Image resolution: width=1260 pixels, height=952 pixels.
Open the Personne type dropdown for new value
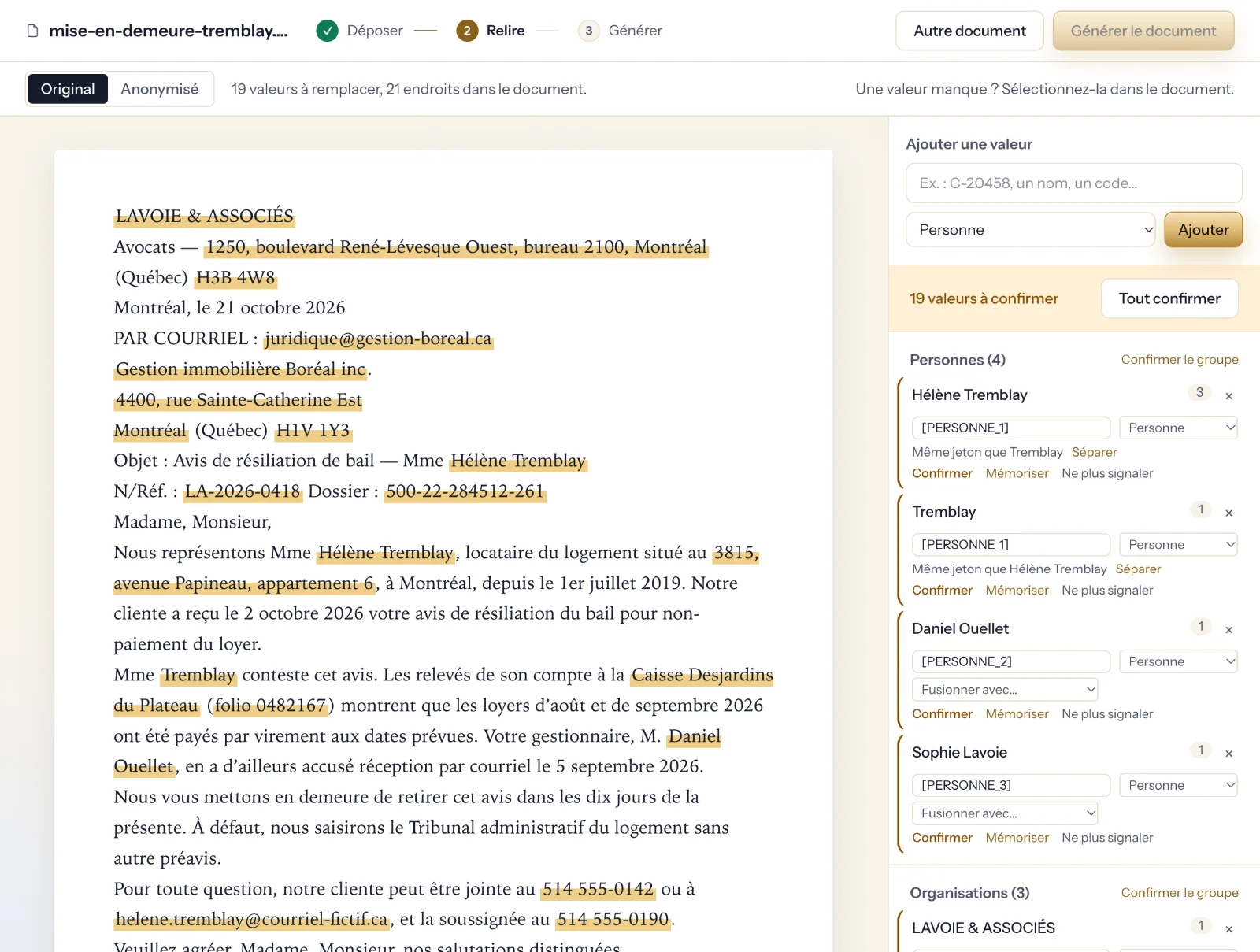point(1030,230)
